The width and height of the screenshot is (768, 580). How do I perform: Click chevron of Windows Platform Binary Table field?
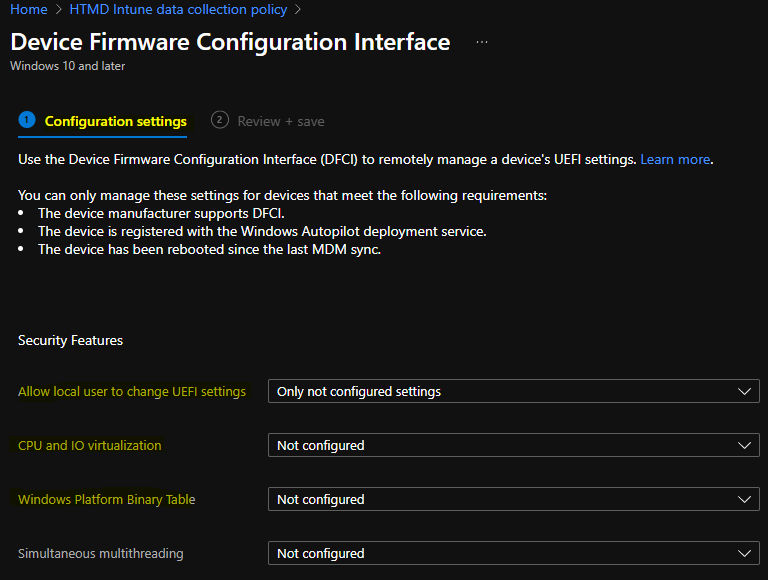point(744,499)
